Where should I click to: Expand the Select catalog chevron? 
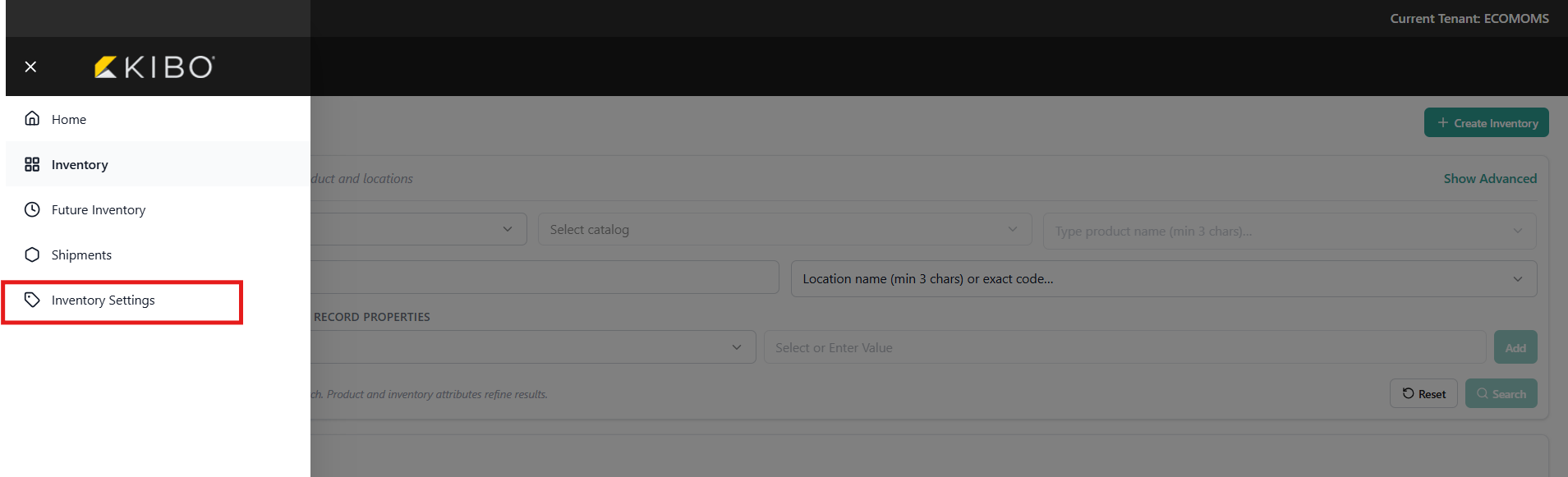tap(1013, 229)
